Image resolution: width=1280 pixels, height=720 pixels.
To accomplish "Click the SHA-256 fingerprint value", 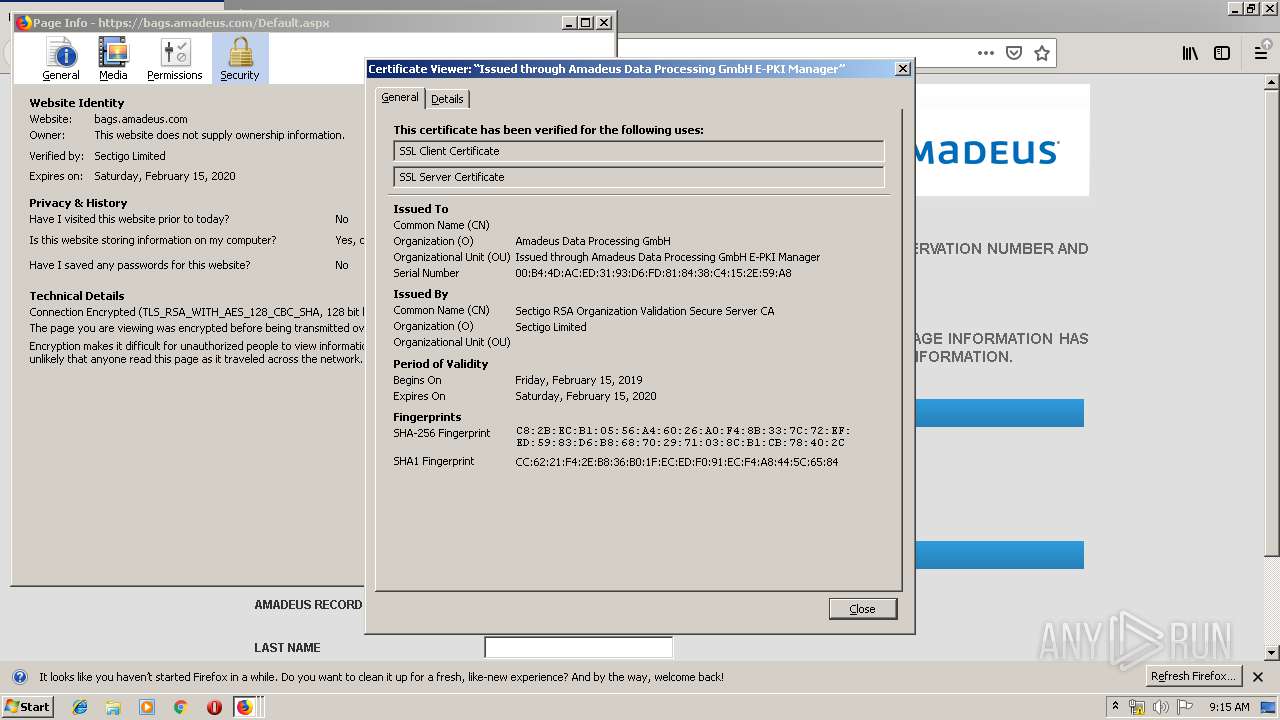I will click(683, 437).
